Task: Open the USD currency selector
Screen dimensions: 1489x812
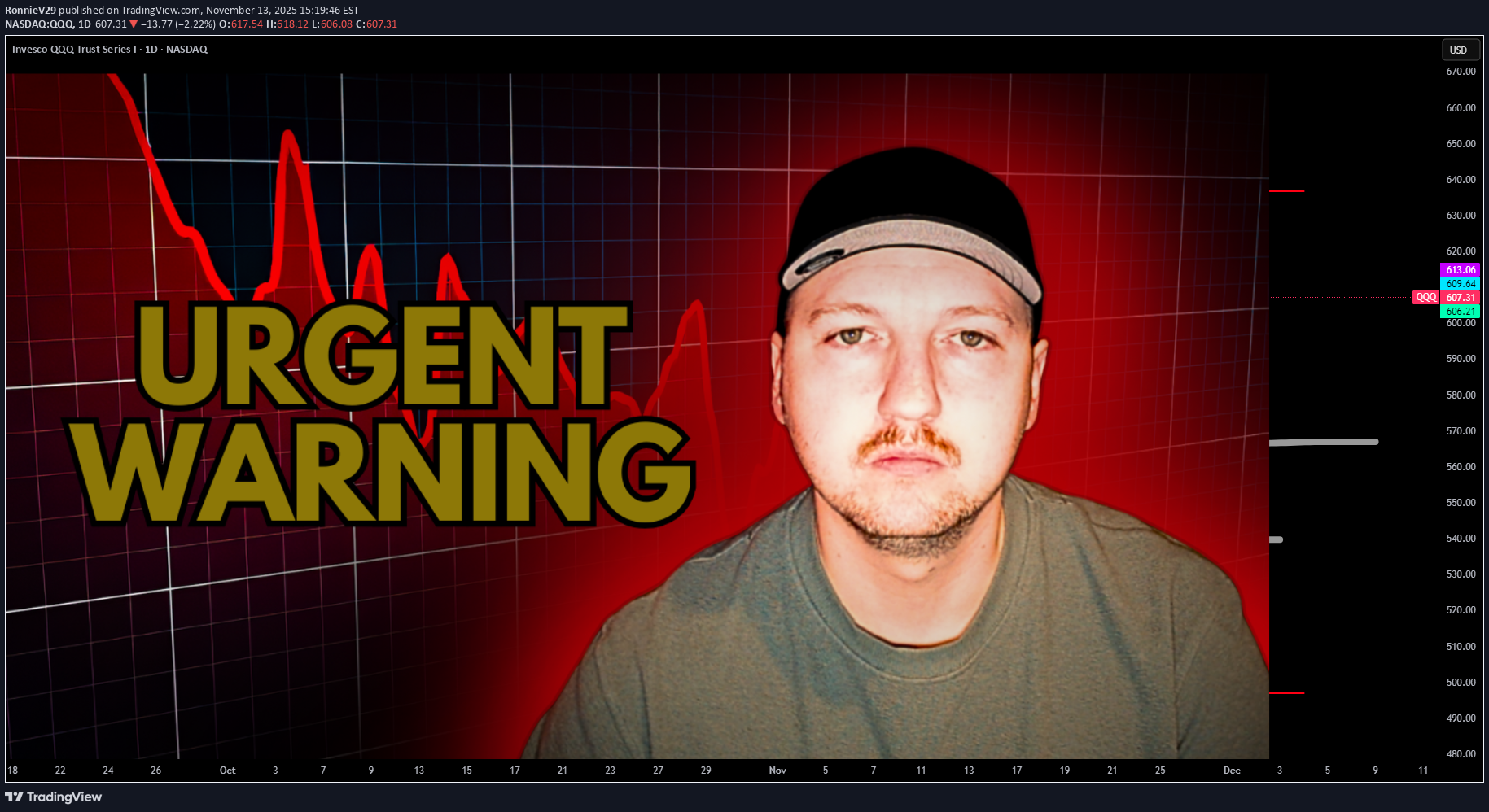Action: click(1458, 50)
